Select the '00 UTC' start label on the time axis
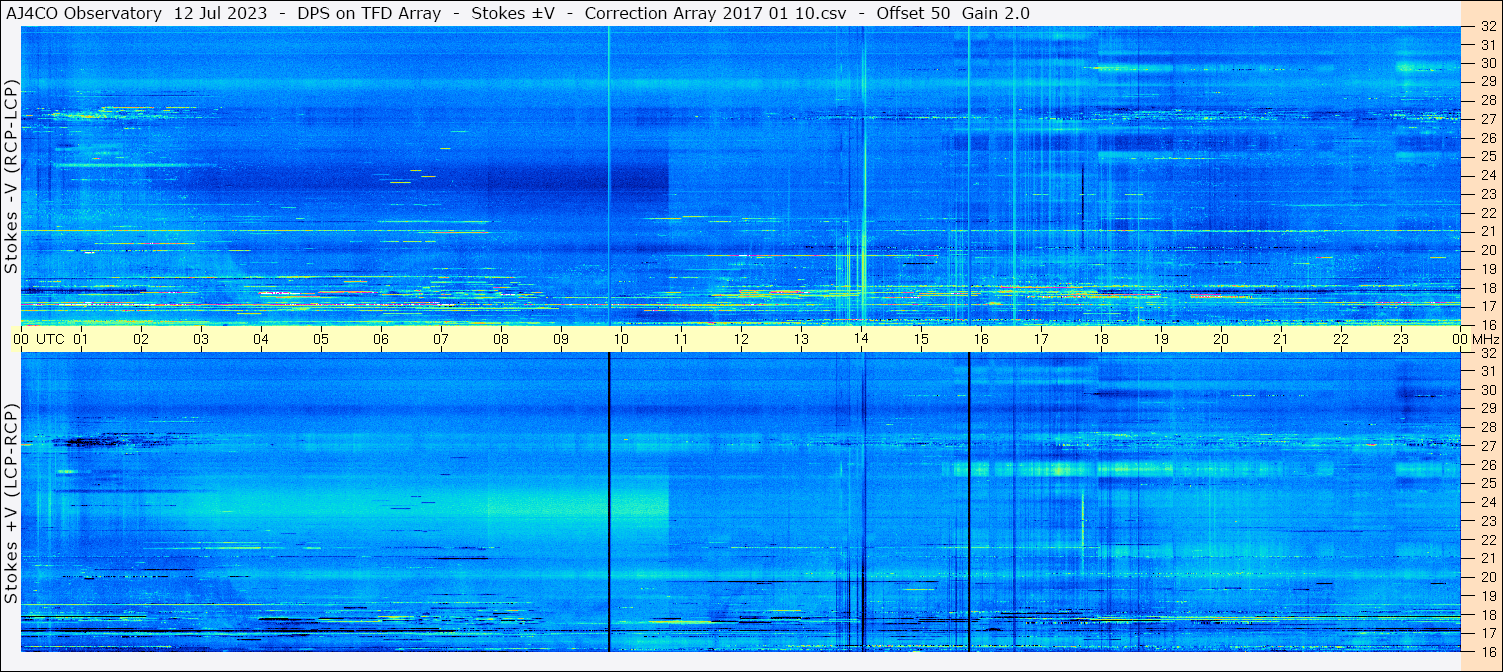Image resolution: width=1503 pixels, height=672 pixels. 40,339
